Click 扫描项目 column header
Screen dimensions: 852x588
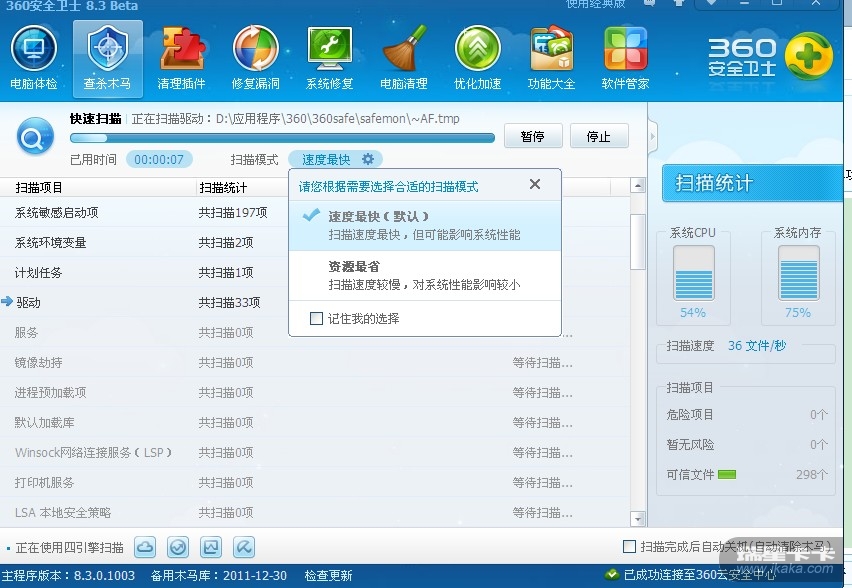[98, 187]
